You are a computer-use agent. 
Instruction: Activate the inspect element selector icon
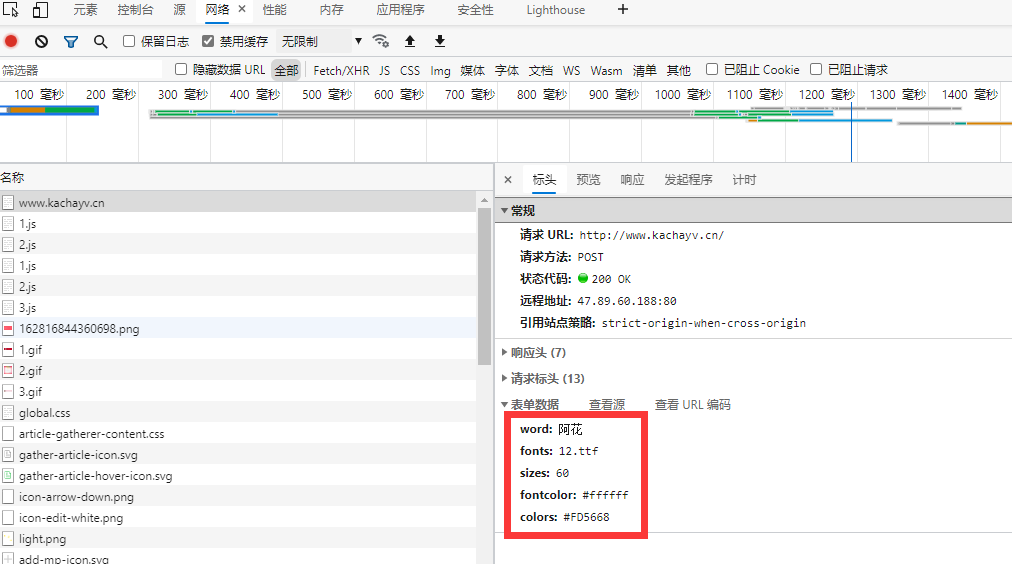pyautogui.click(x=11, y=10)
